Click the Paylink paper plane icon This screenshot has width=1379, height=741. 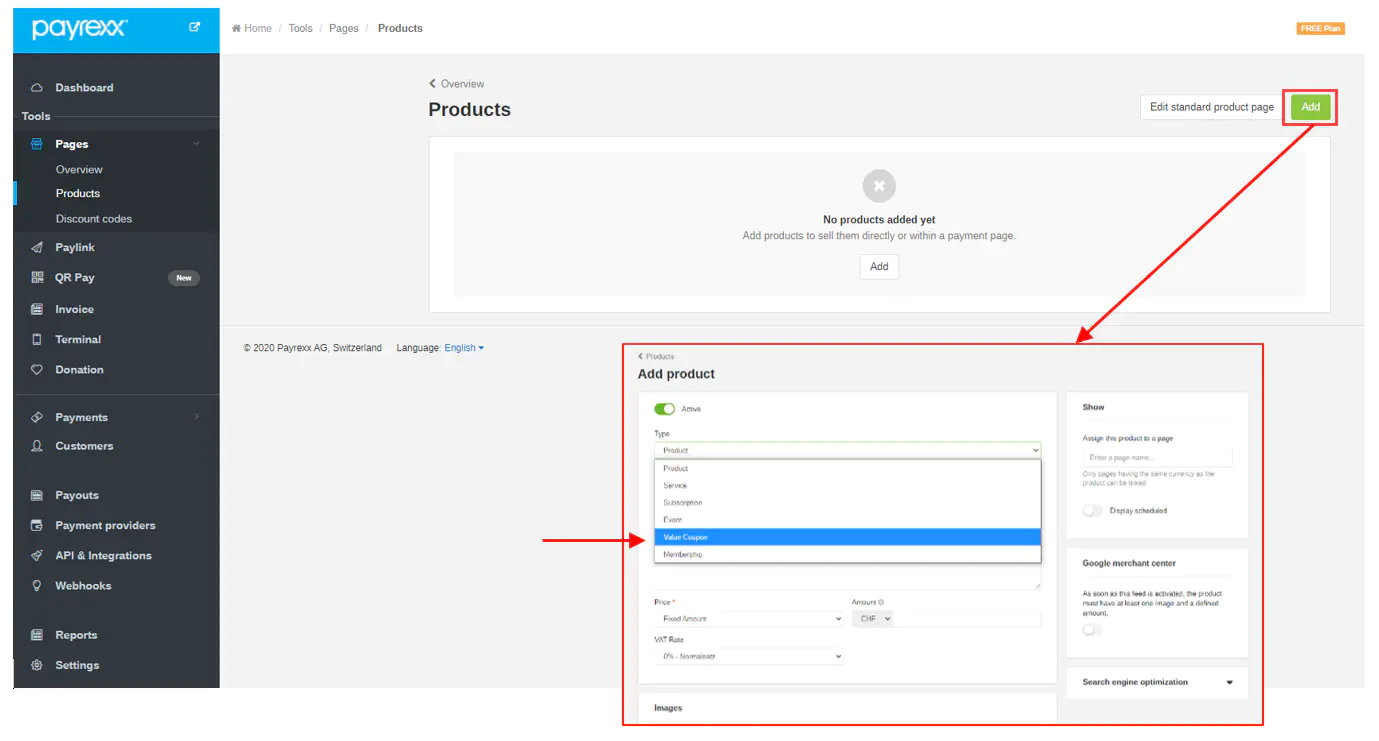pyautogui.click(x=37, y=248)
